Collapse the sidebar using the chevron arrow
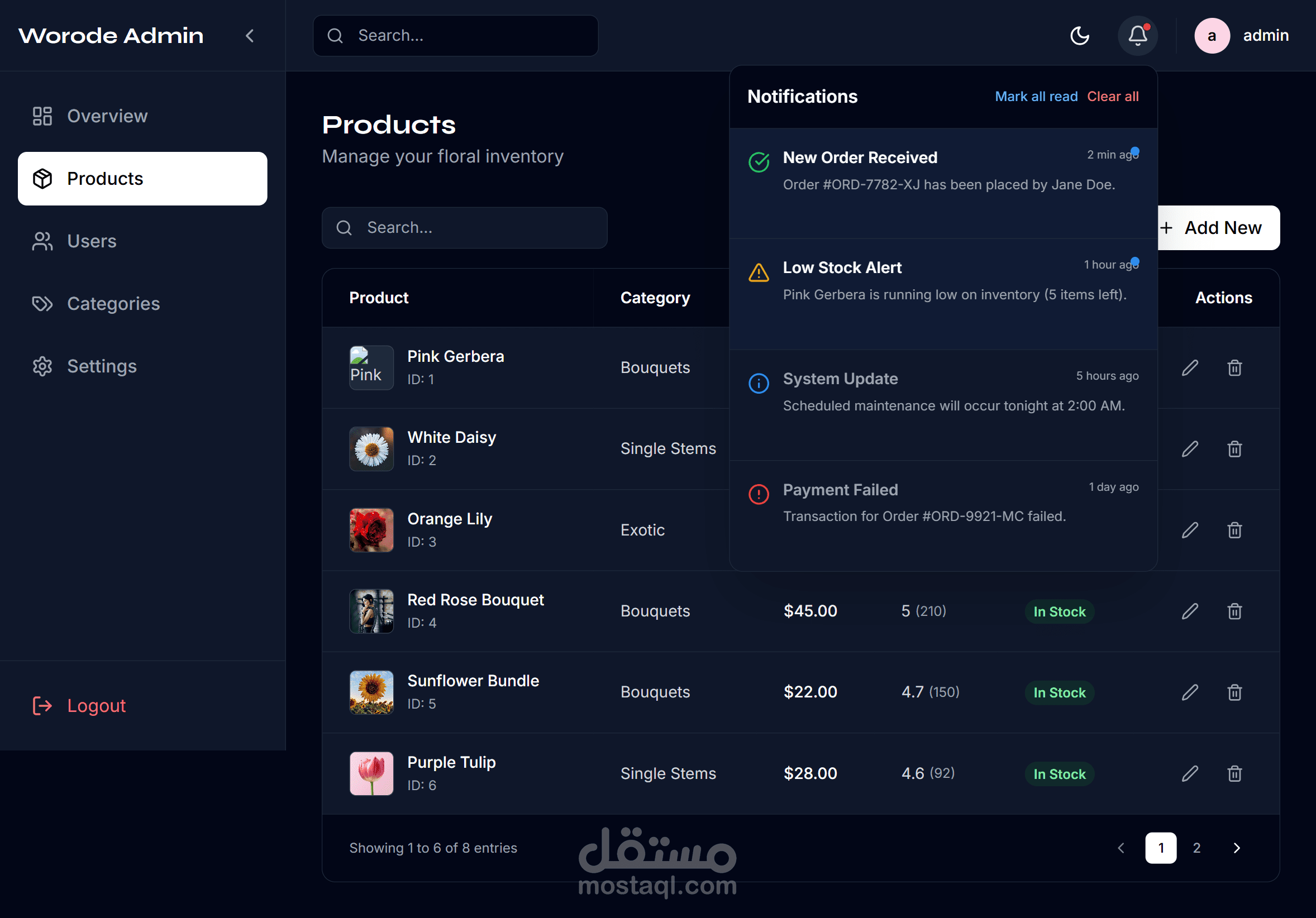The height and width of the screenshot is (918, 1316). pyautogui.click(x=250, y=36)
